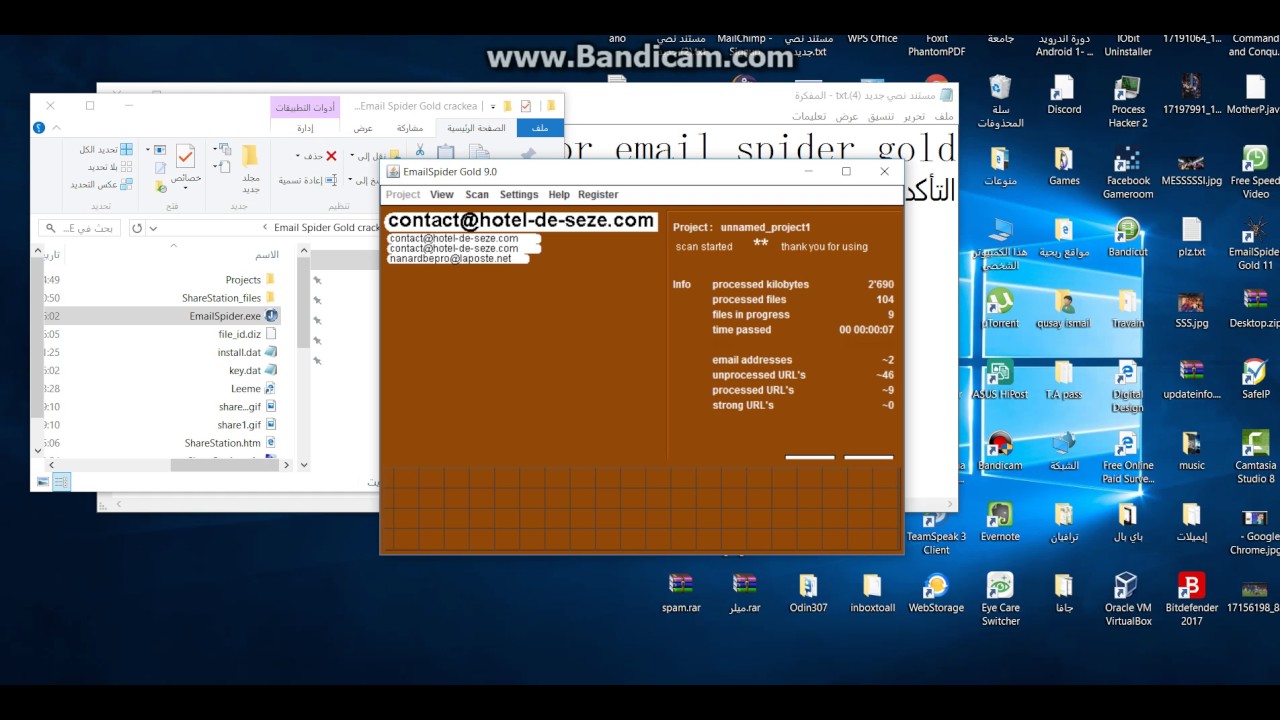Screen dimensions: 1280x720
Task: Open the Help menu in EmailSpider
Action: [559, 195]
